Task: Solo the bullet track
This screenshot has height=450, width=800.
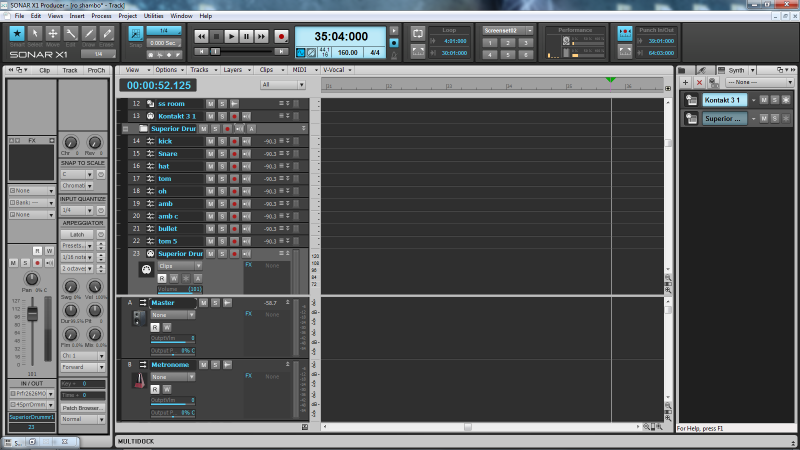Action: 222,229
